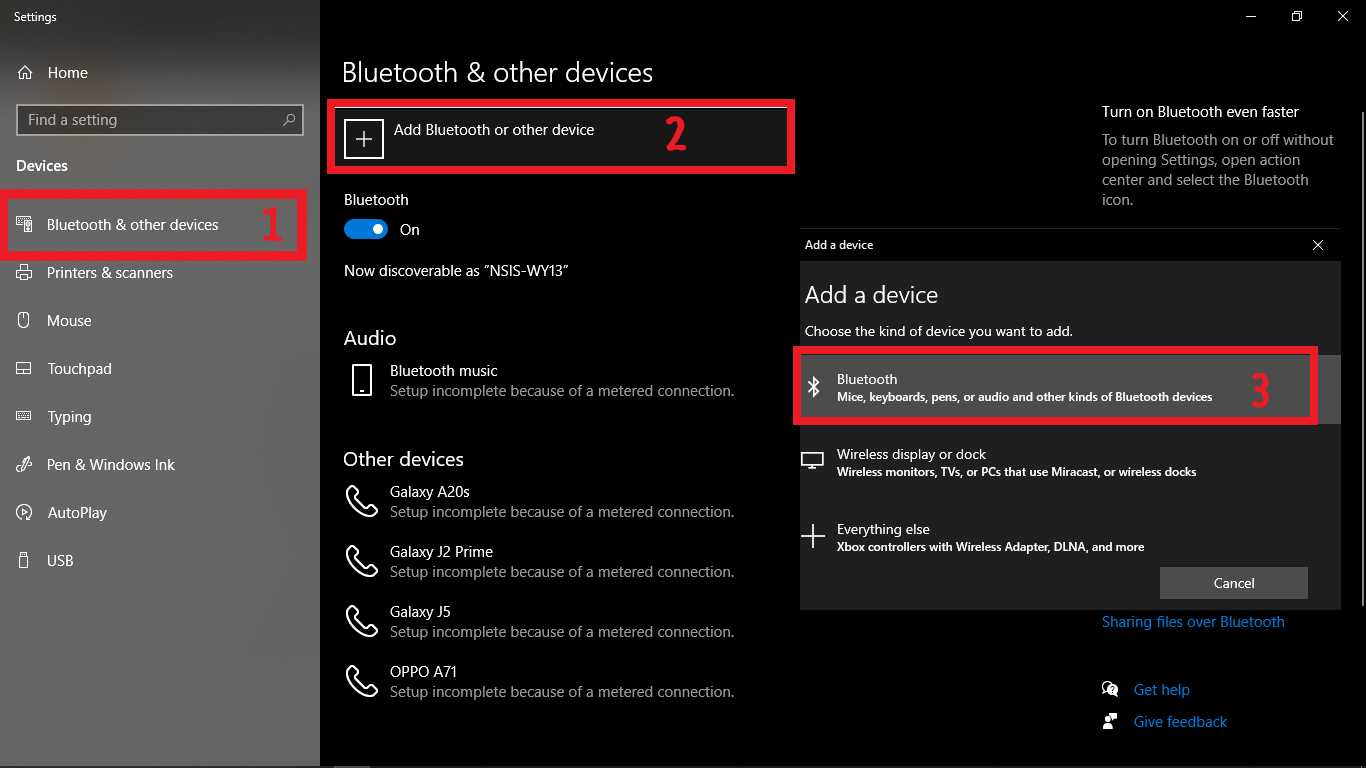Select the Bluetooth symbol in Add a device
Screen dimensions: 1366x768
(814, 387)
